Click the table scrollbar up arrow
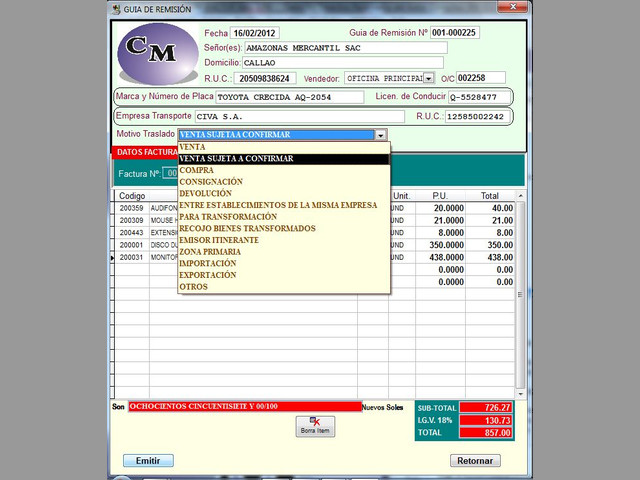Screen dimensions: 640x480 coord(521,196)
